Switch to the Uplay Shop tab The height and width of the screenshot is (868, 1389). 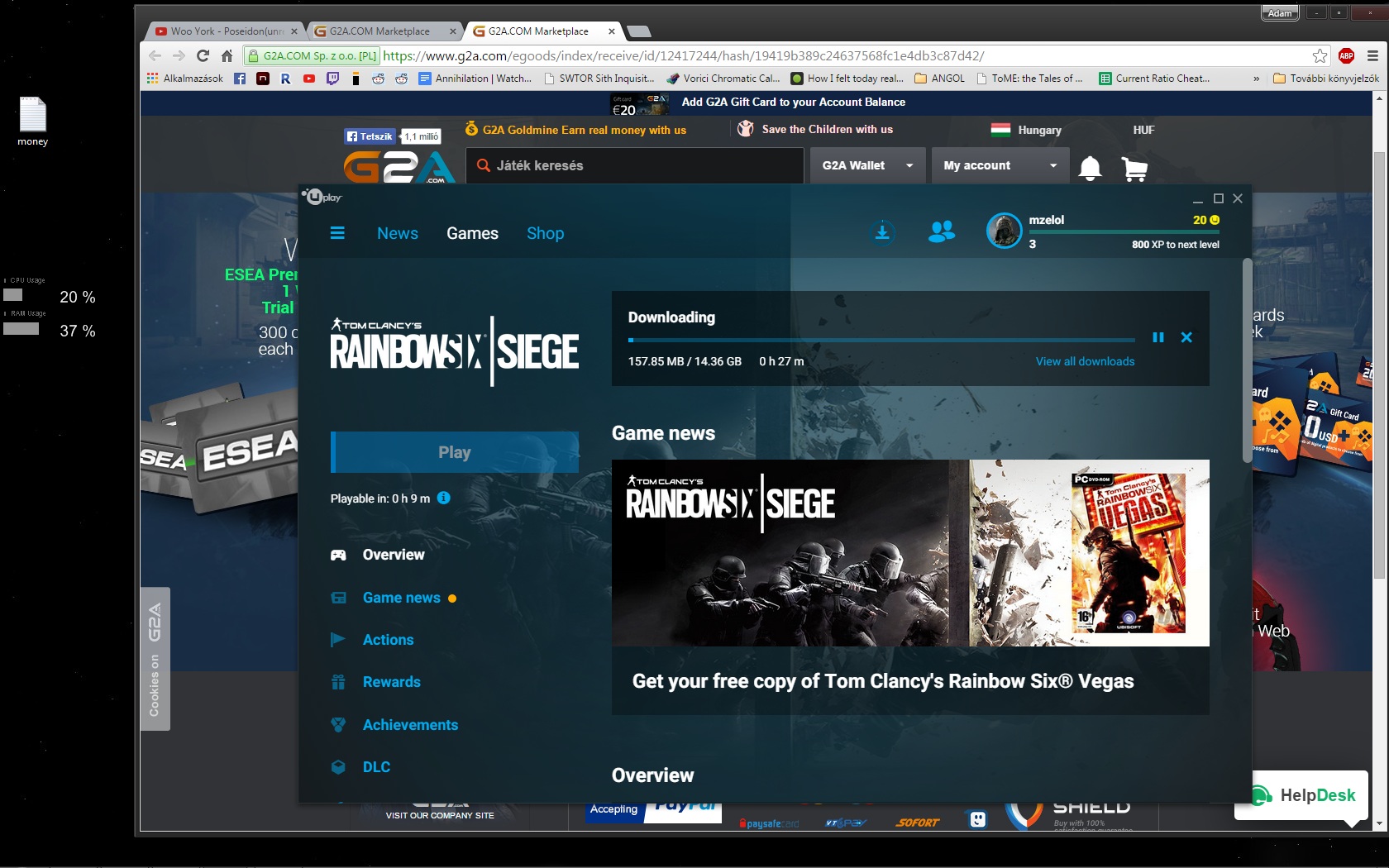pyautogui.click(x=545, y=233)
